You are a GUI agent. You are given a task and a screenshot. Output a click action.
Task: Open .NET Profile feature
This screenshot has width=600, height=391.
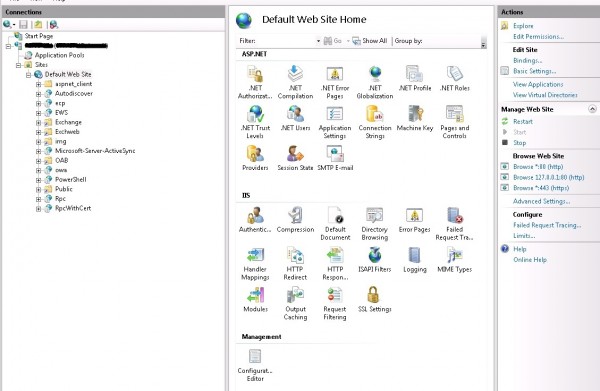415,78
